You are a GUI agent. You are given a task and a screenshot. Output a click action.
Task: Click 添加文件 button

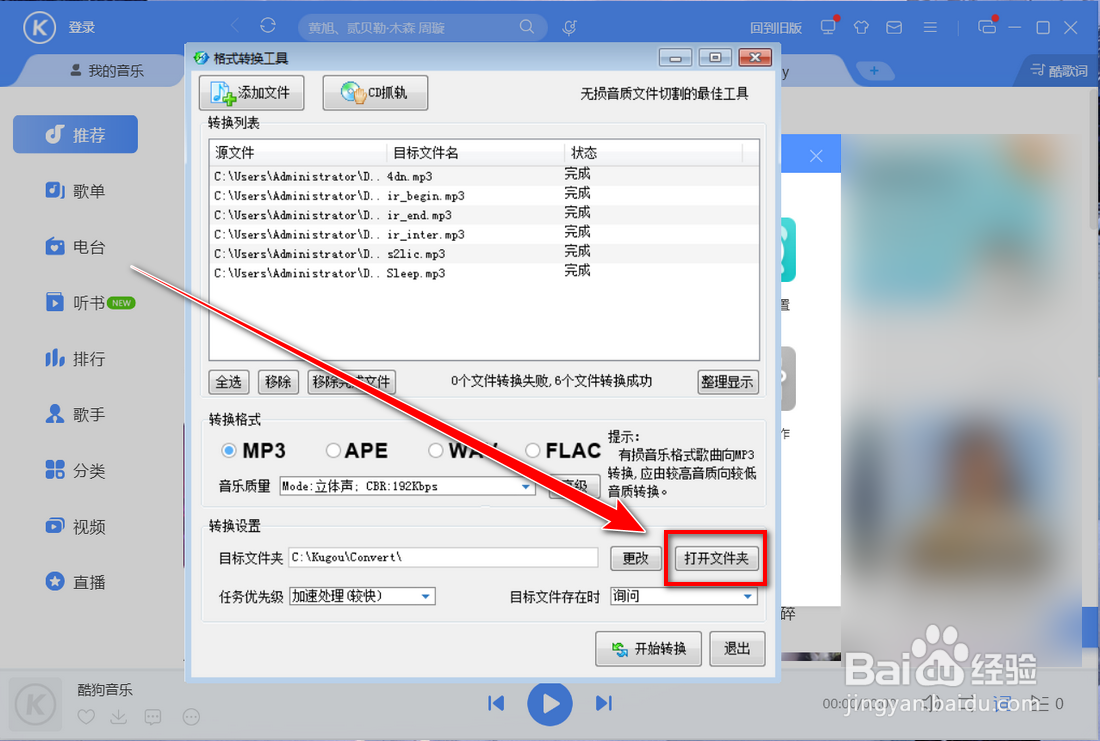click(x=252, y=93)
